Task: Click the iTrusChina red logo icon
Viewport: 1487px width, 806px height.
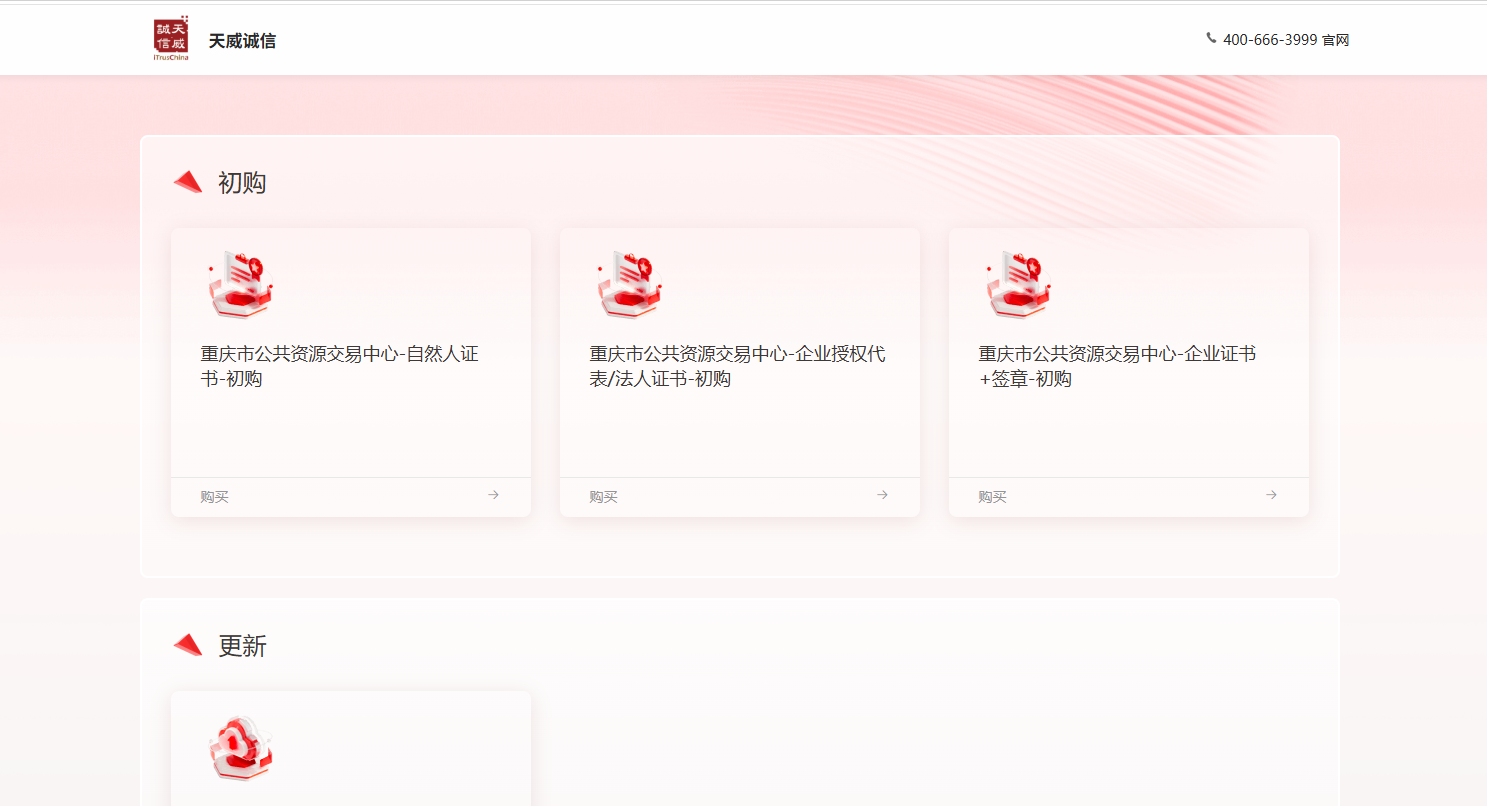Action: tap(171, 39)
